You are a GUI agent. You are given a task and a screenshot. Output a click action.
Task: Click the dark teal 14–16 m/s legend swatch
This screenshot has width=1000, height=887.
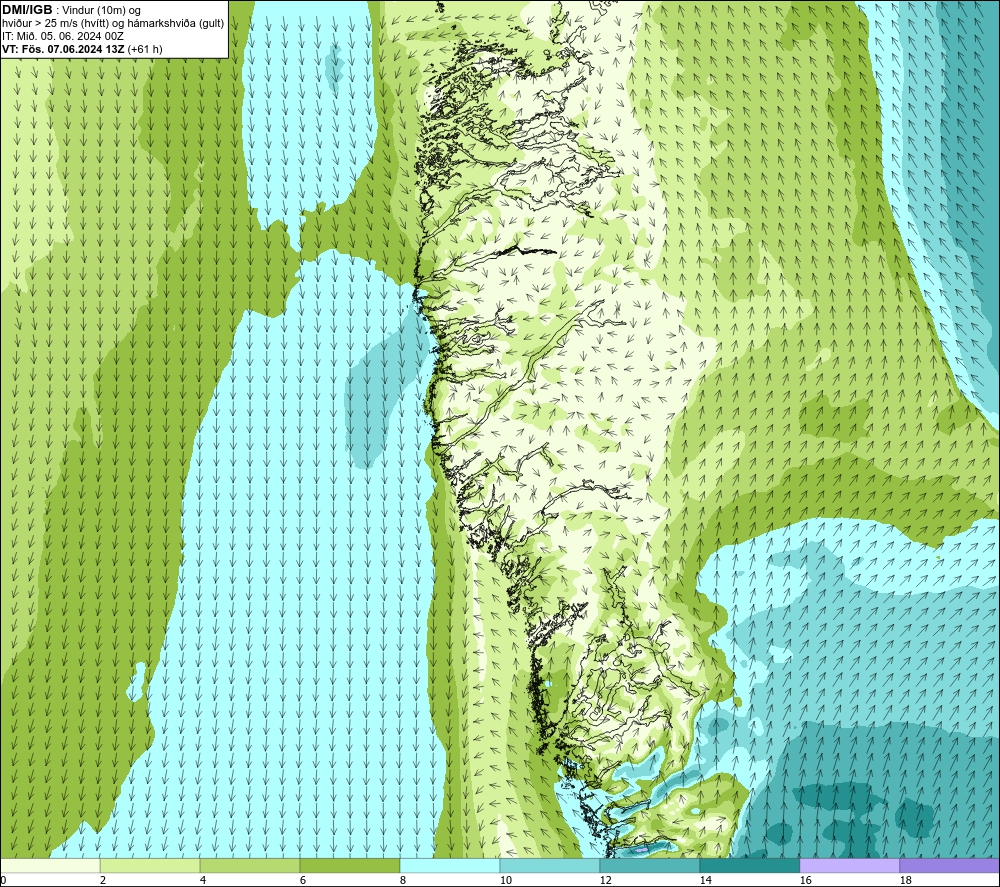point(749,865)
